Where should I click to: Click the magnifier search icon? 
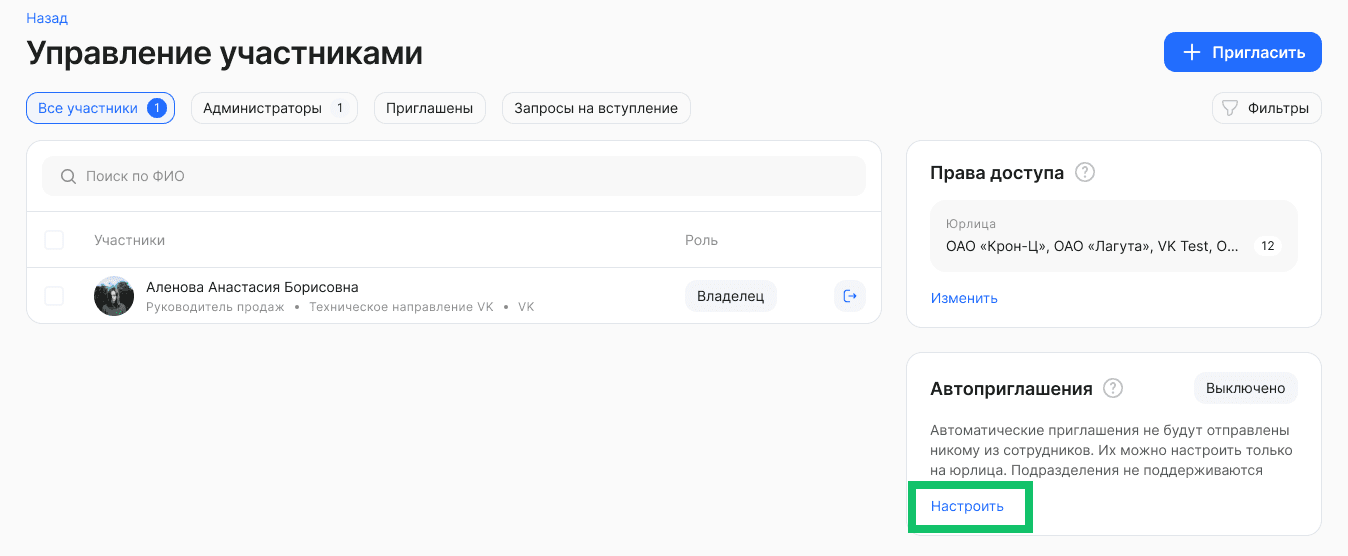[69, 176]
